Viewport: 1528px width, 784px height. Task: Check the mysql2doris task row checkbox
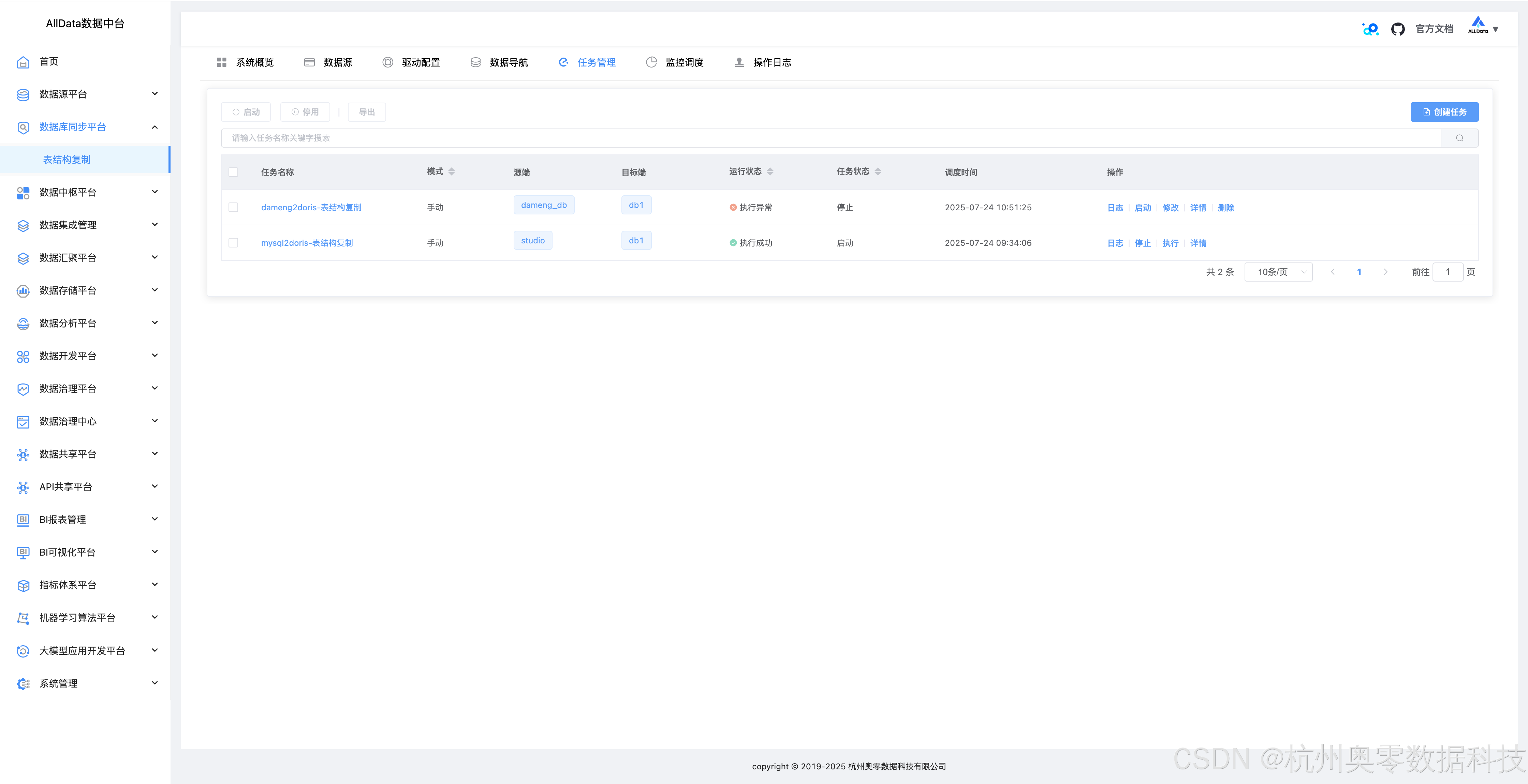coord(233,243)
